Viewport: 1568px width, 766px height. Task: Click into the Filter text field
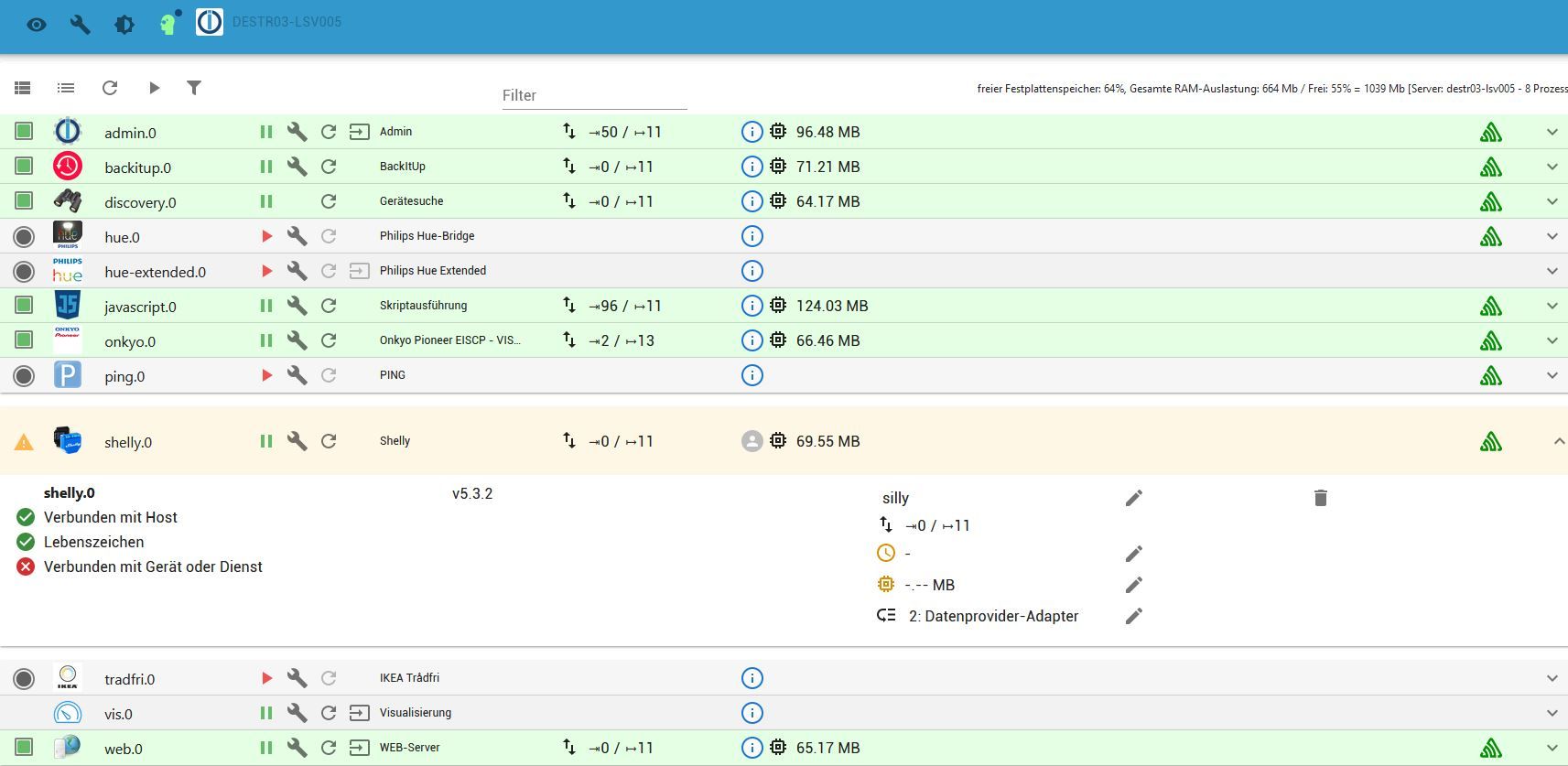(594, 95)
